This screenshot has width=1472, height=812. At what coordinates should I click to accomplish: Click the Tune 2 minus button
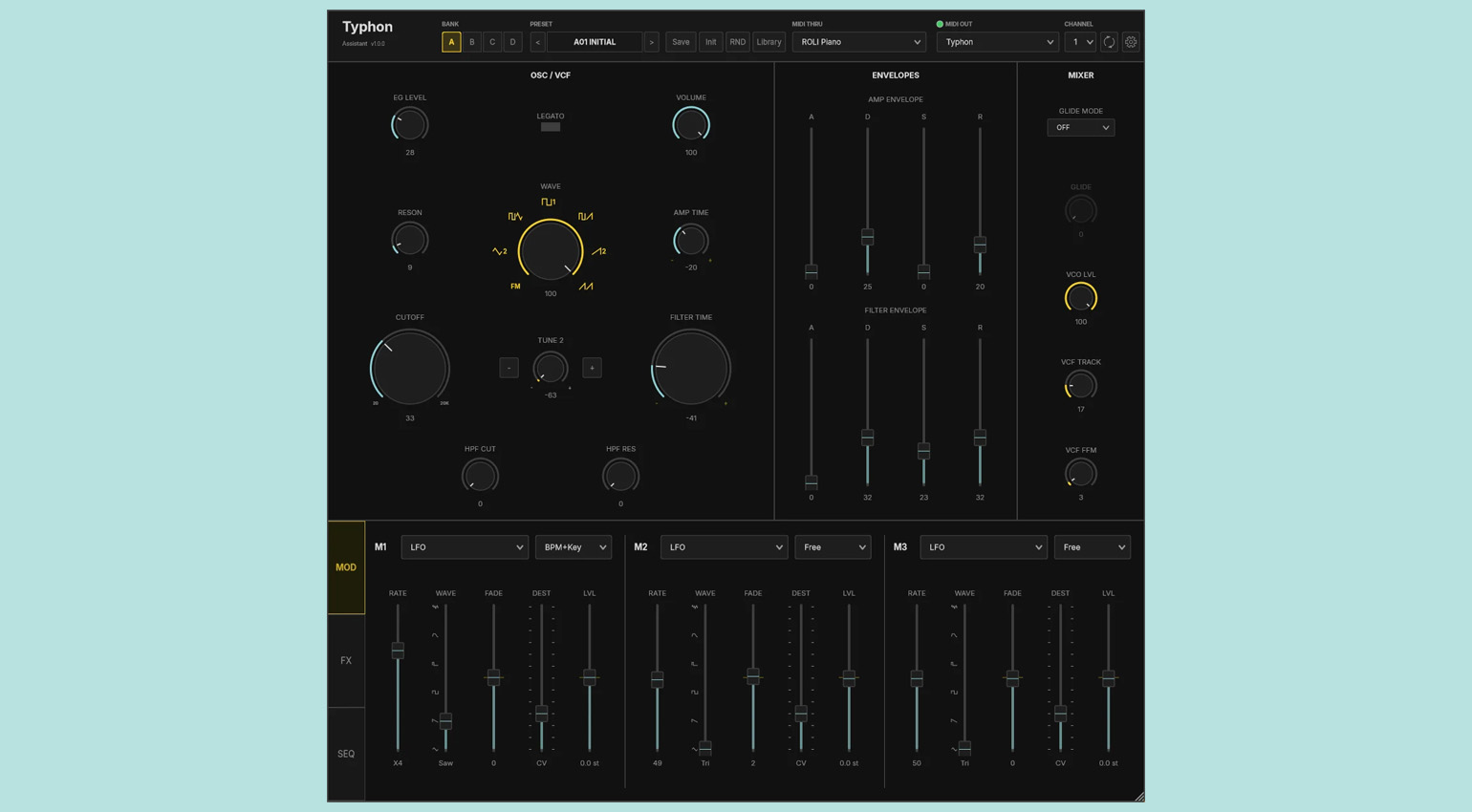coord(509,368)
